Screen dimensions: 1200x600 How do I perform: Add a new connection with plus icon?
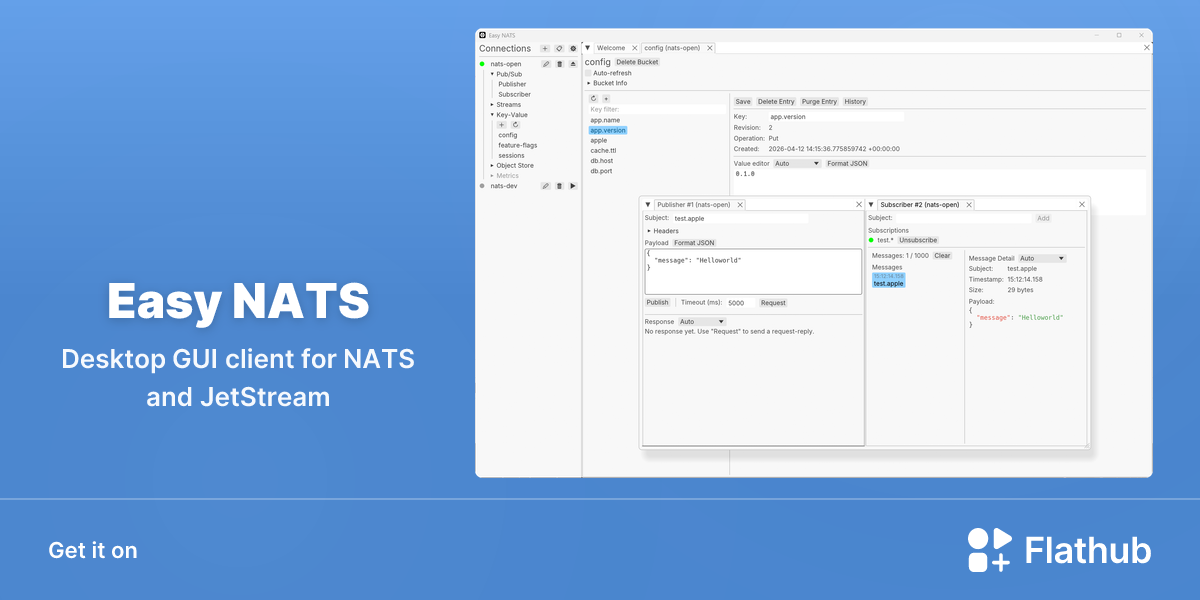(x=545, y=48)
